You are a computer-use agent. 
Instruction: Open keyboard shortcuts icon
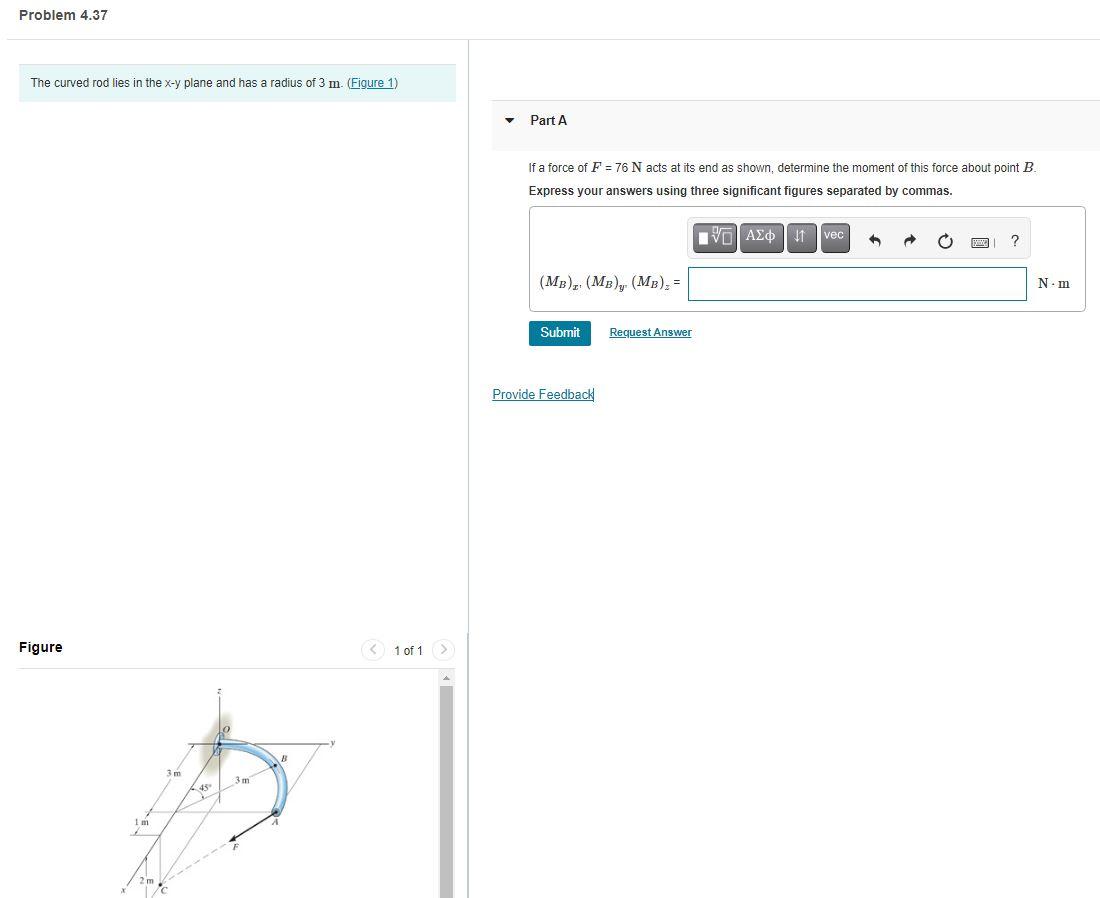(981, 243)
